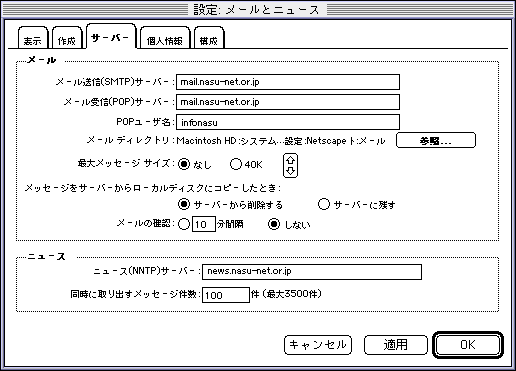Viewport: 516px width, 371px height.
Task: Click the 参照... browse button
Action: [436, 140]
